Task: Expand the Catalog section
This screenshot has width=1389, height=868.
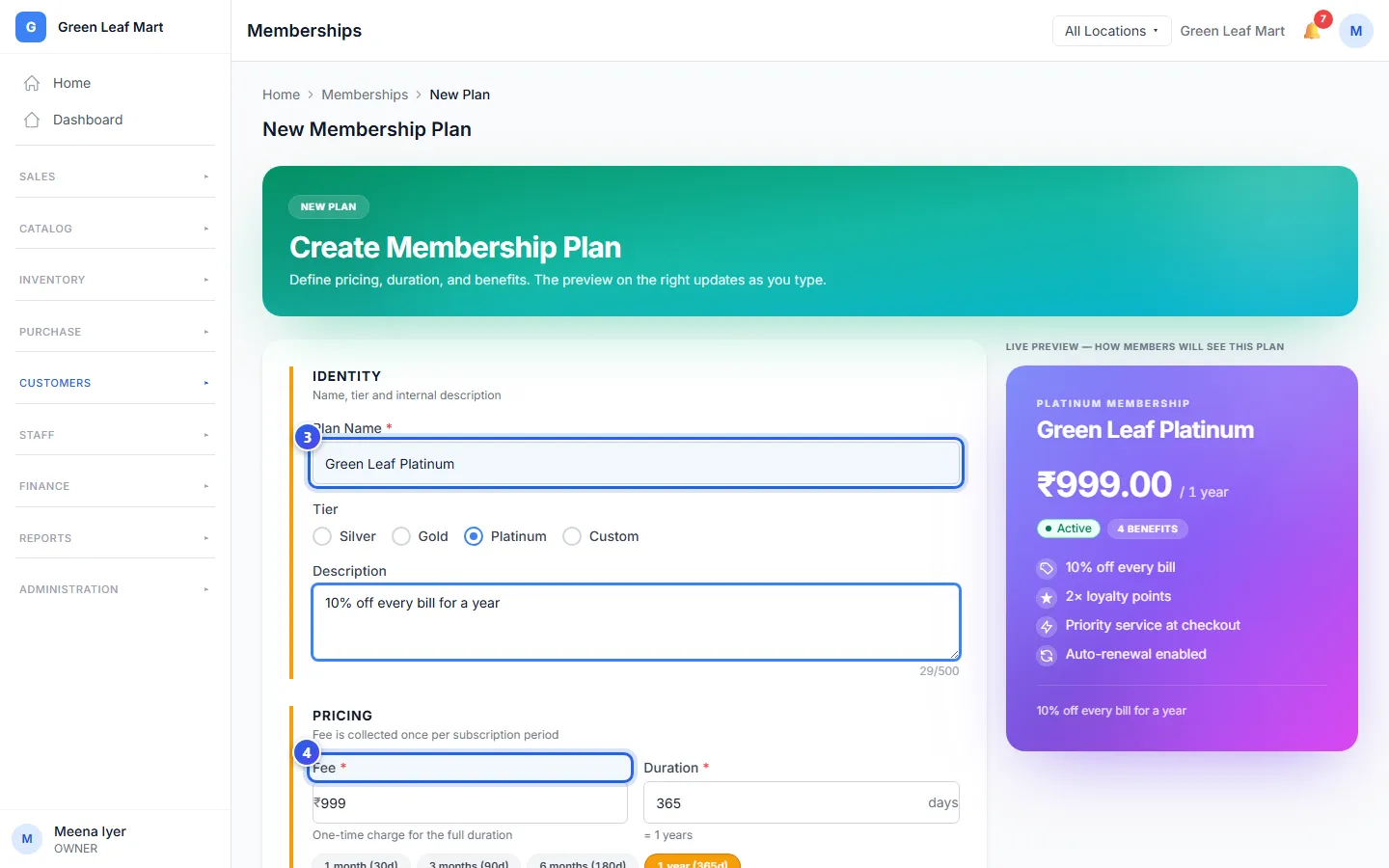Action: tap(115, 229)
